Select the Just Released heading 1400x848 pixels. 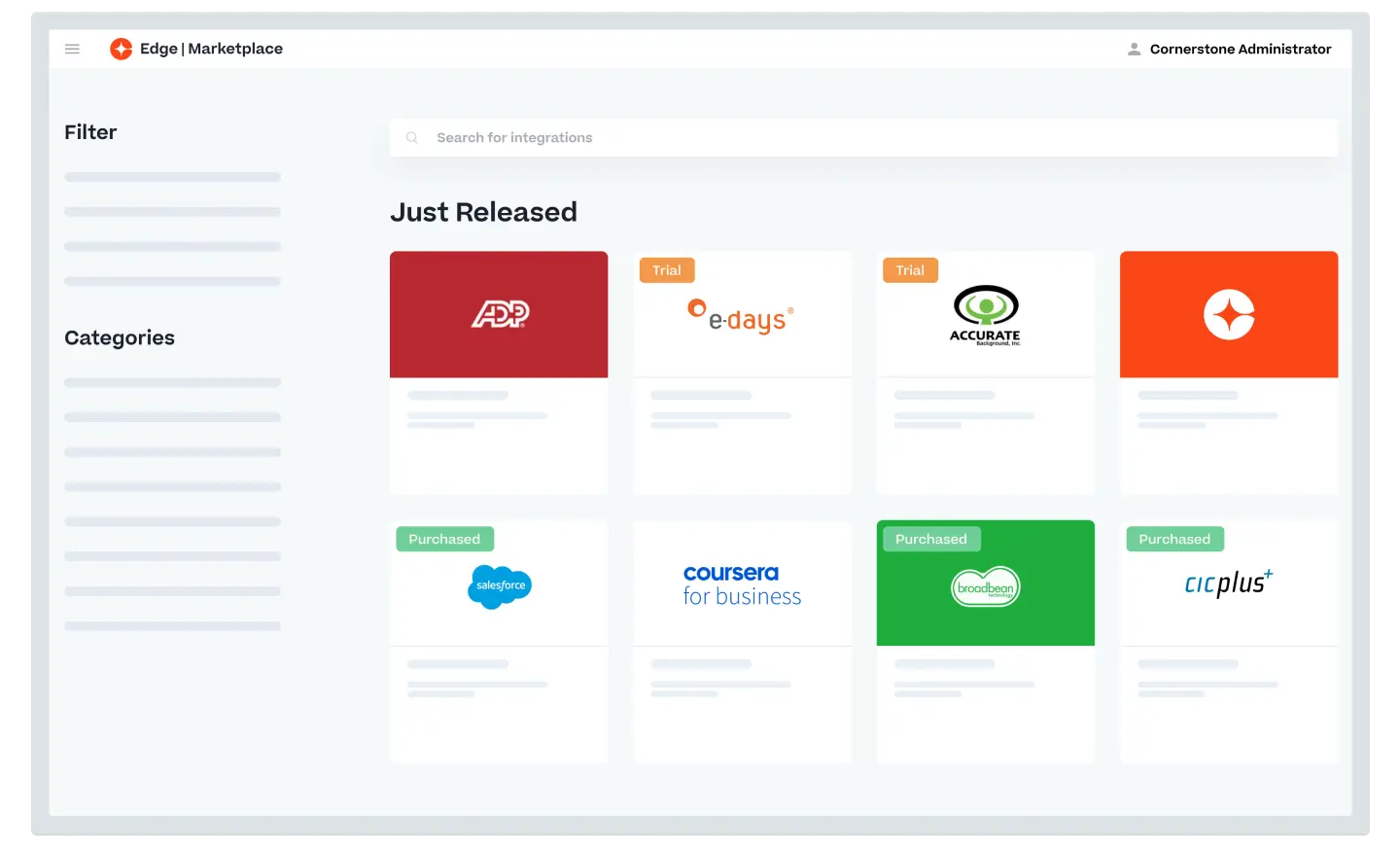pos(483,211)
